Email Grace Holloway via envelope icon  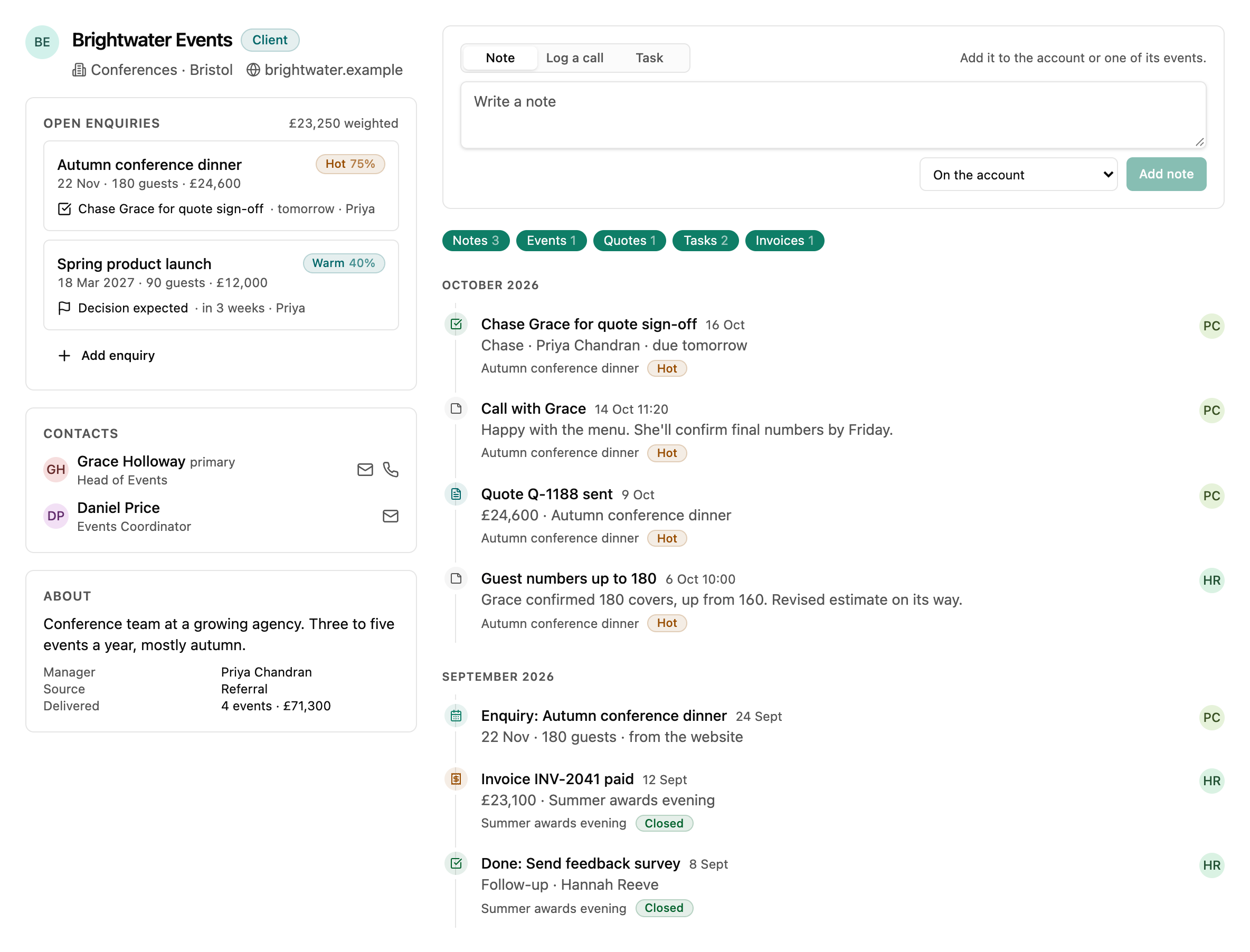click(x=365, y=470)
